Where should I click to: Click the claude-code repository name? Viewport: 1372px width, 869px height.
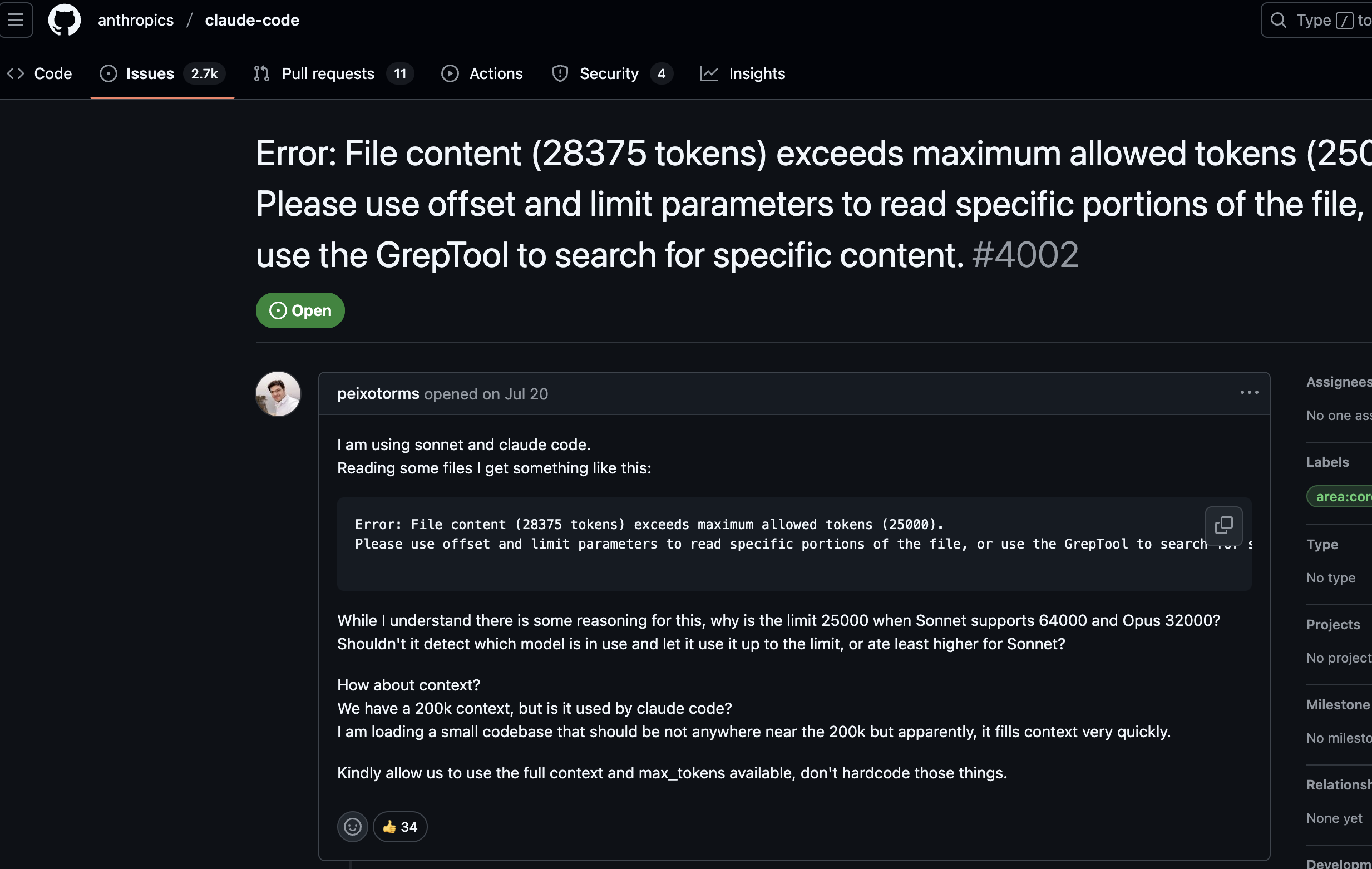coord(252,20)
